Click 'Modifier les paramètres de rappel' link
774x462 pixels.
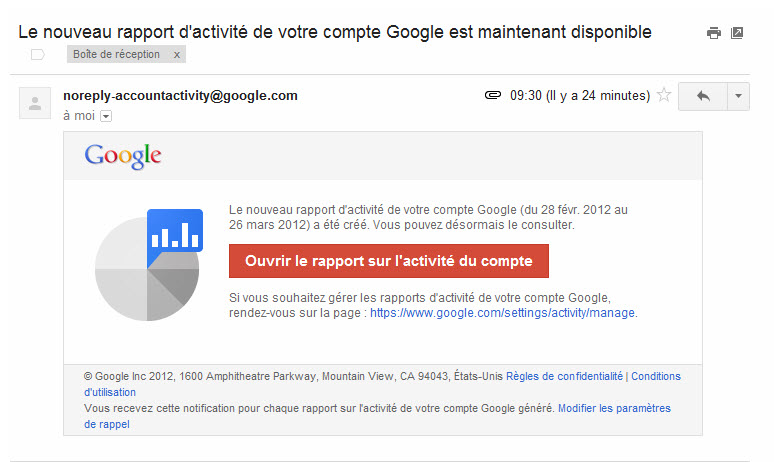(614, 409)
